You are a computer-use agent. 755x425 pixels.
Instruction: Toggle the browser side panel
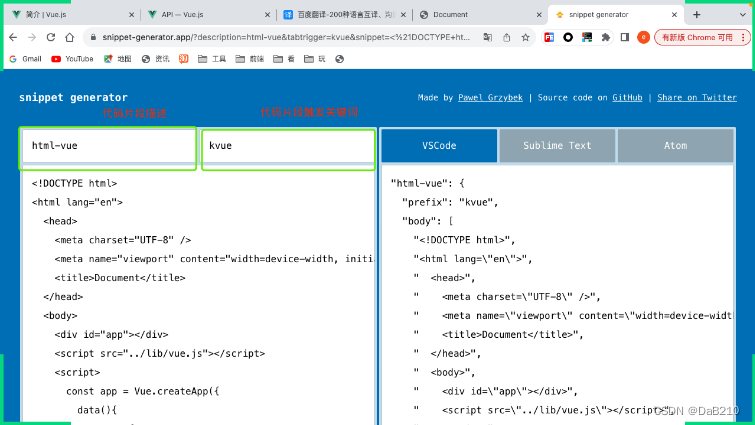[x=625, y=37]
